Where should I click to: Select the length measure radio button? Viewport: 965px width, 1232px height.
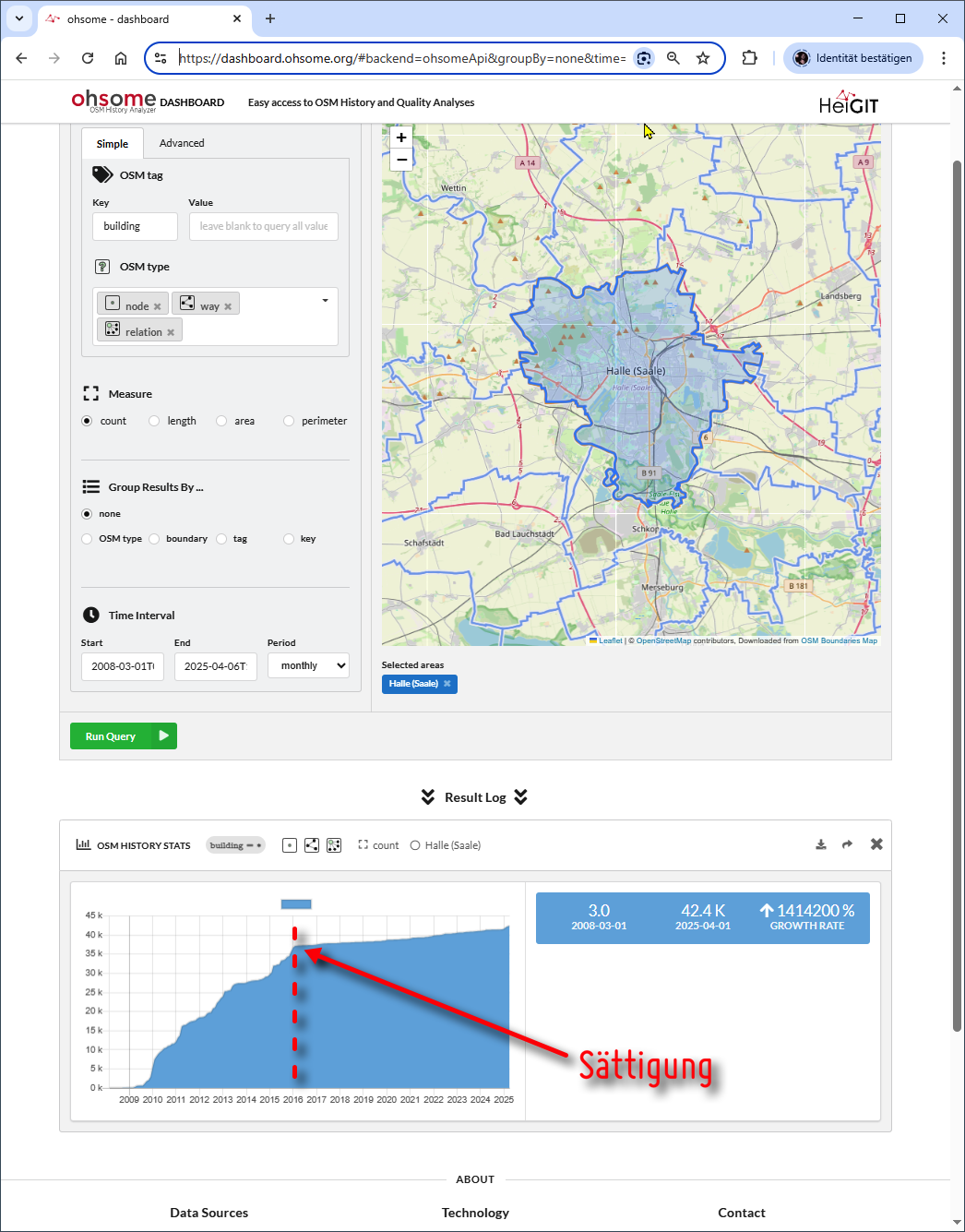[154, 421]
